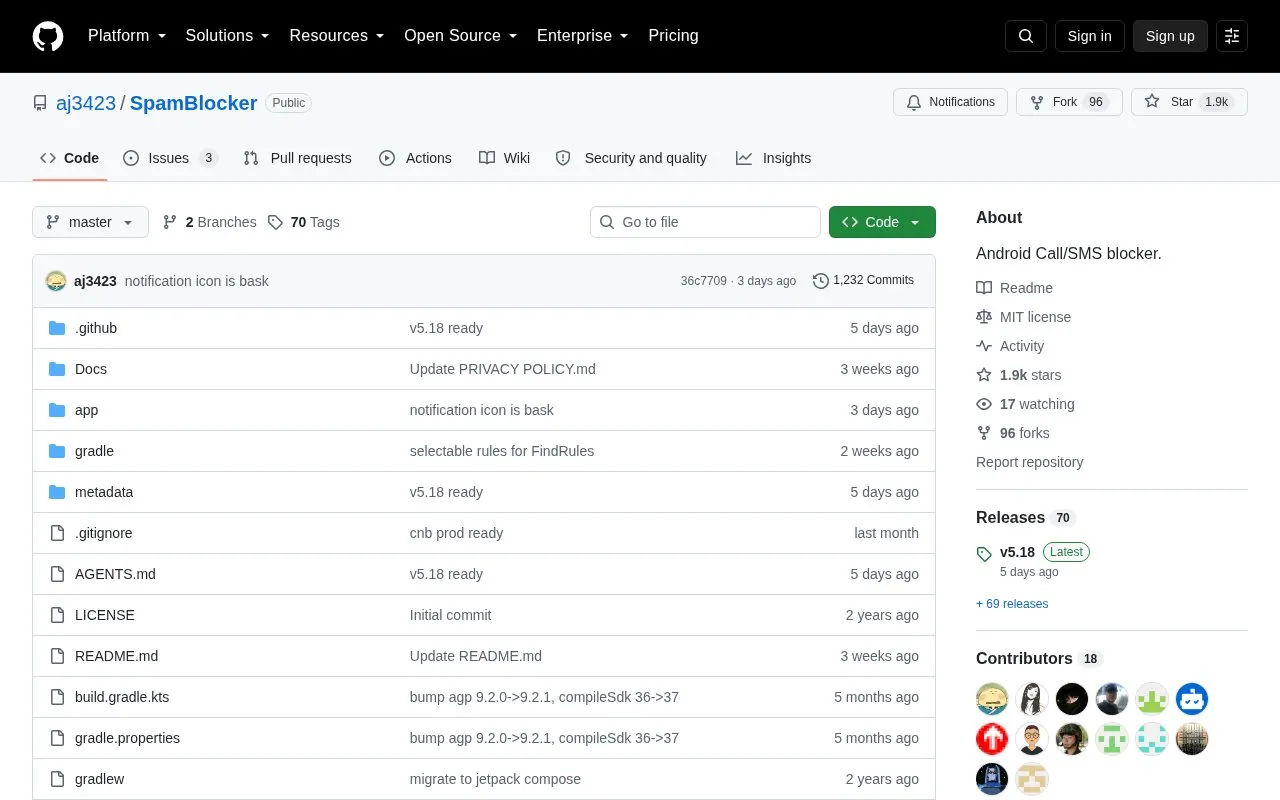The height and width of the screenshot is (800, 1280).
Task: Click the watching eye icon
Action: [x=984, y=404]
